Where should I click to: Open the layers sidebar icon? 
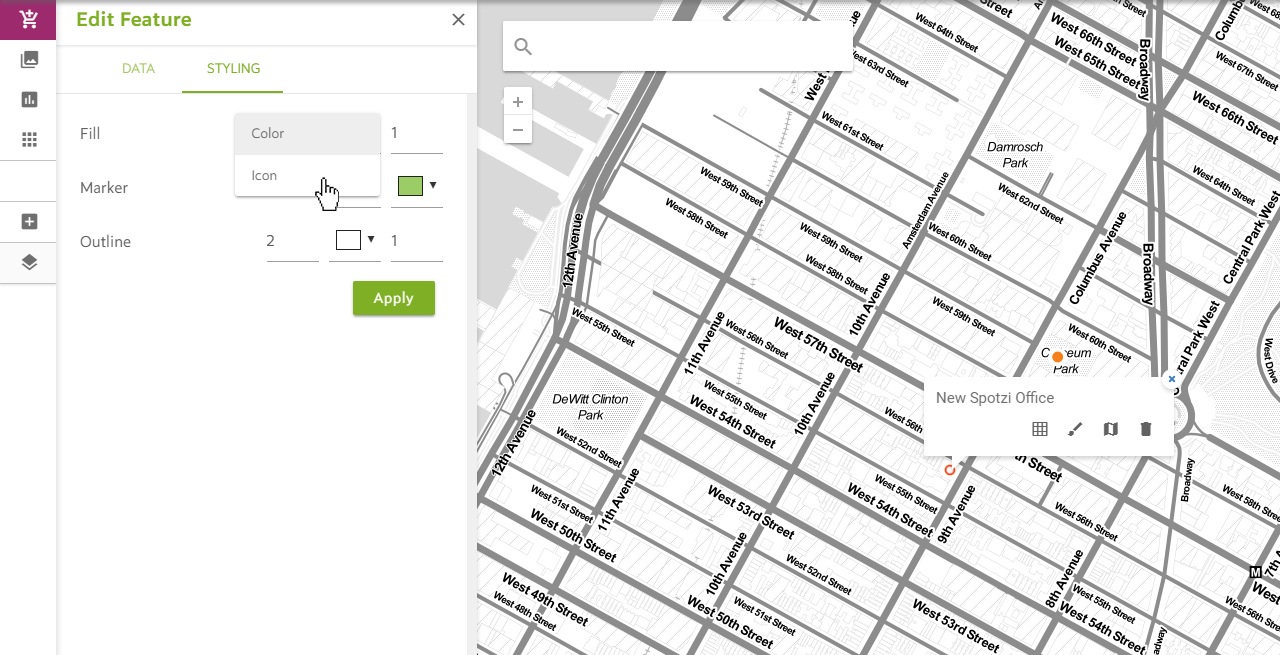29,262
